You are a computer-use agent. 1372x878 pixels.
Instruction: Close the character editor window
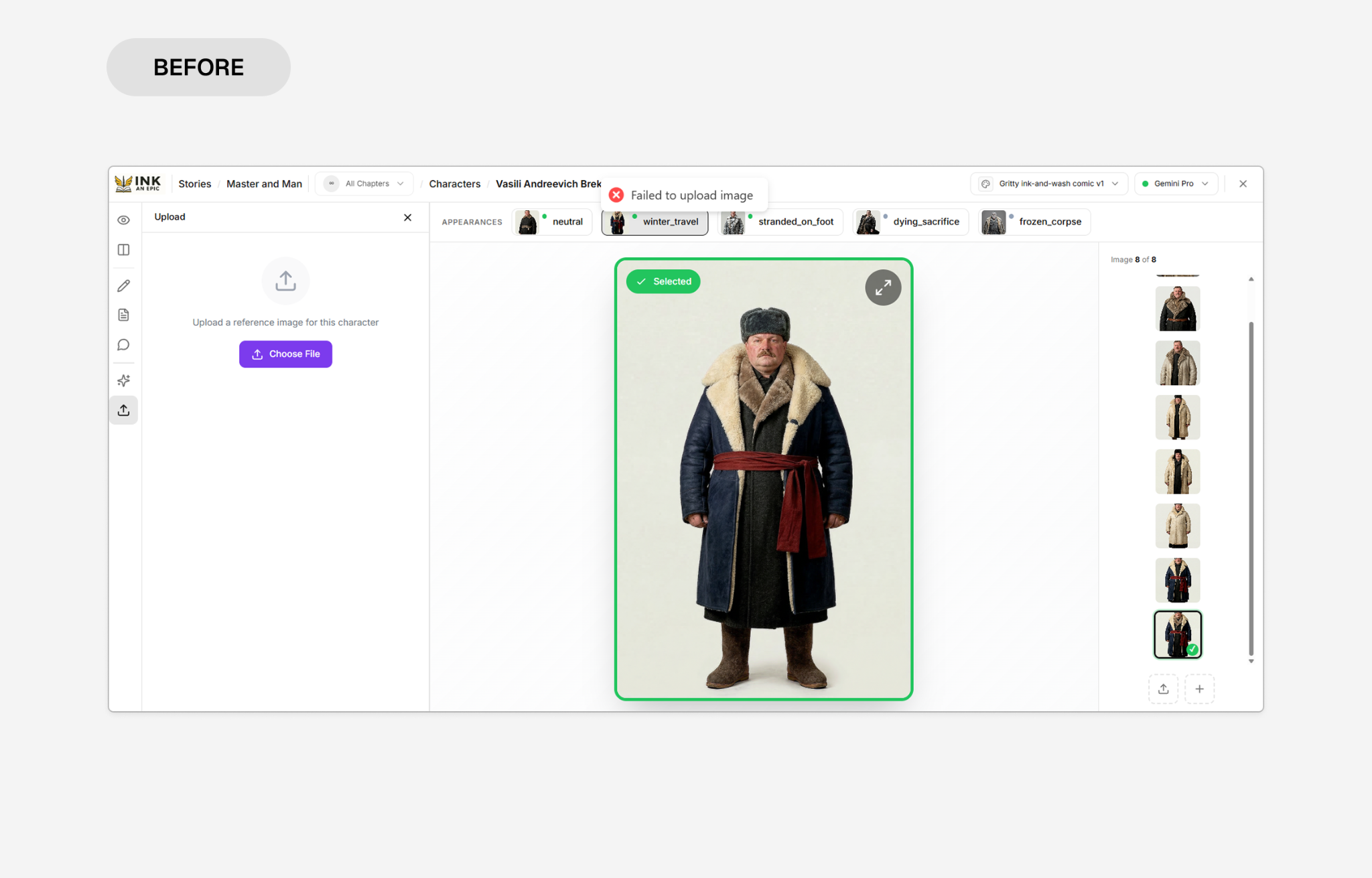pyautogui.click(x=1243, y=184)
